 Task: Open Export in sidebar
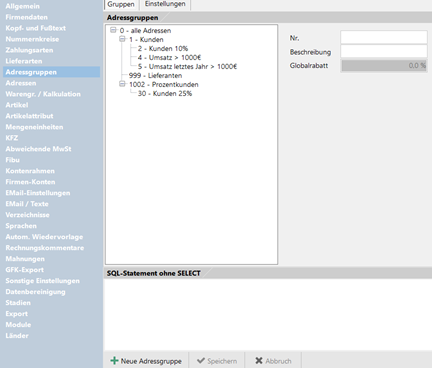16,314
